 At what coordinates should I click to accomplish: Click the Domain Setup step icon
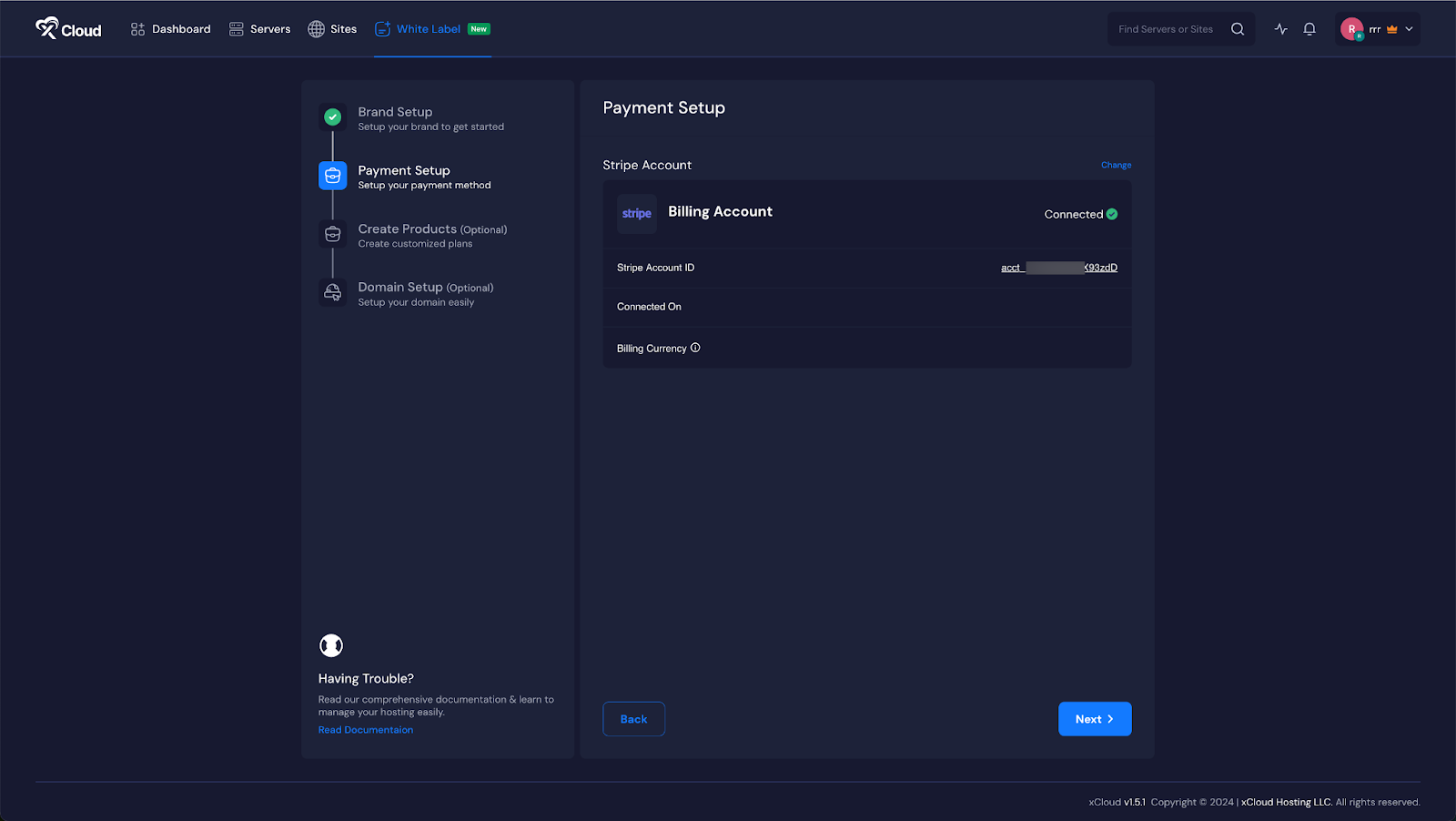click(x=332, y=291)
